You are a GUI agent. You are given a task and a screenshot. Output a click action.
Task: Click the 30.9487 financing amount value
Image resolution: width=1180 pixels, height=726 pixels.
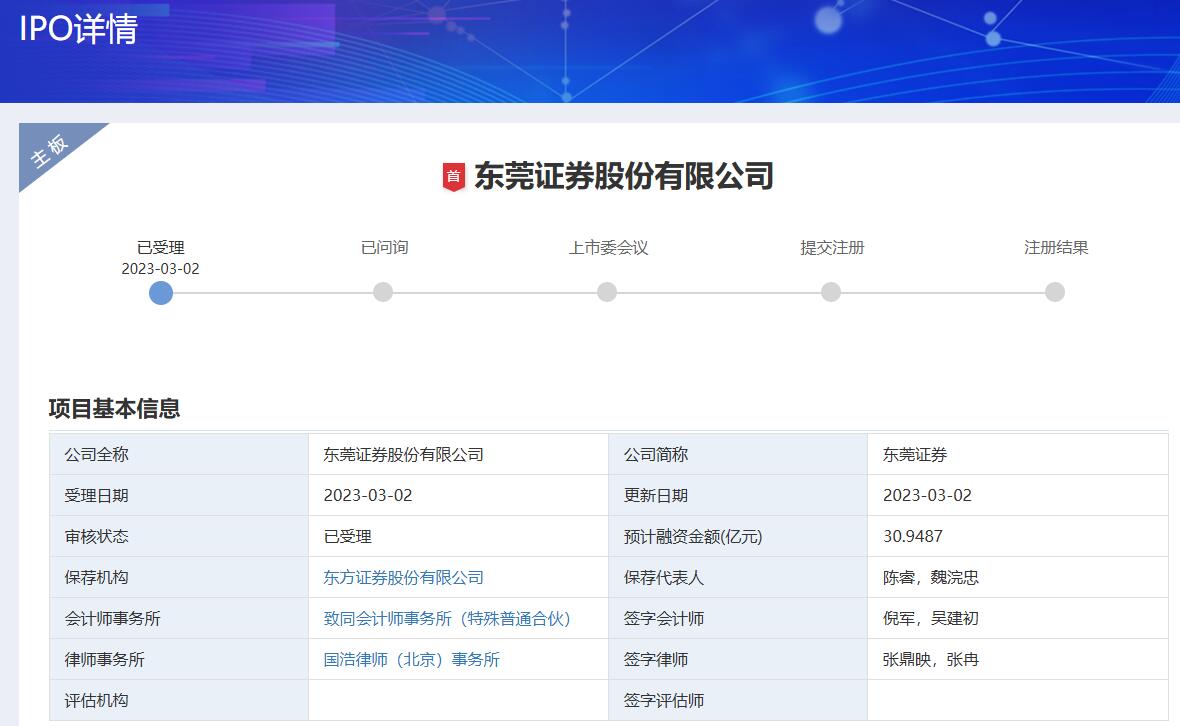click(x=913, y=537)
